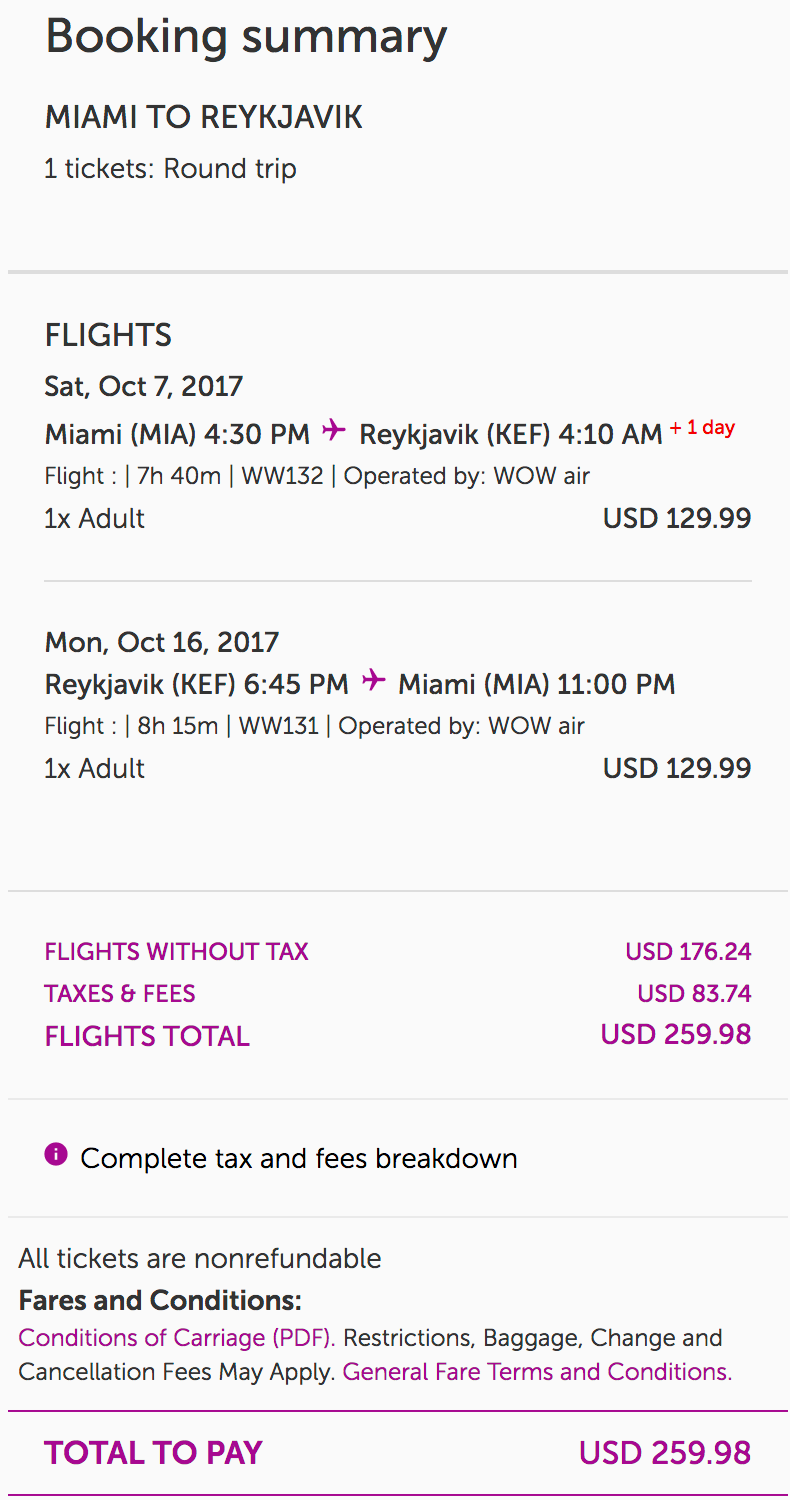Viewport: 790px width, 1500px height.
Task: Click the 1 tickets: Round trip text
Action: pyautogui.click(x=171, y=168)
